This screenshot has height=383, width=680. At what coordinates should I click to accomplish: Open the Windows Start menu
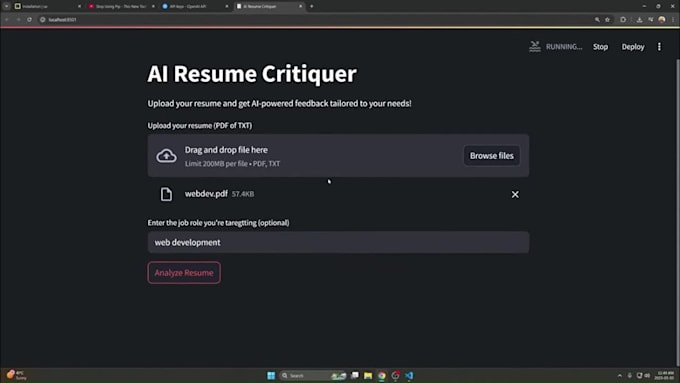point(271,376)
